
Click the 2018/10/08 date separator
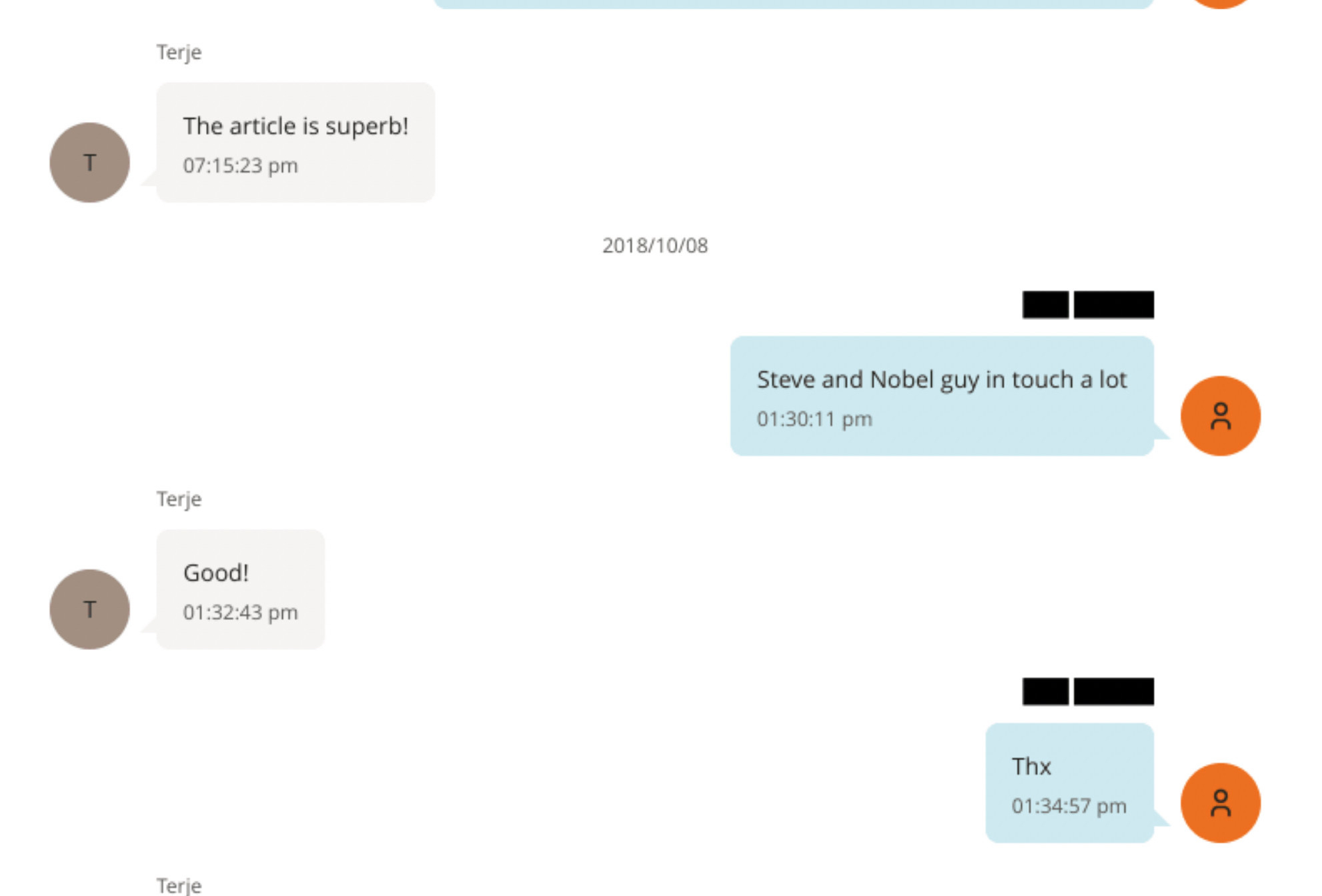(655, 245)
